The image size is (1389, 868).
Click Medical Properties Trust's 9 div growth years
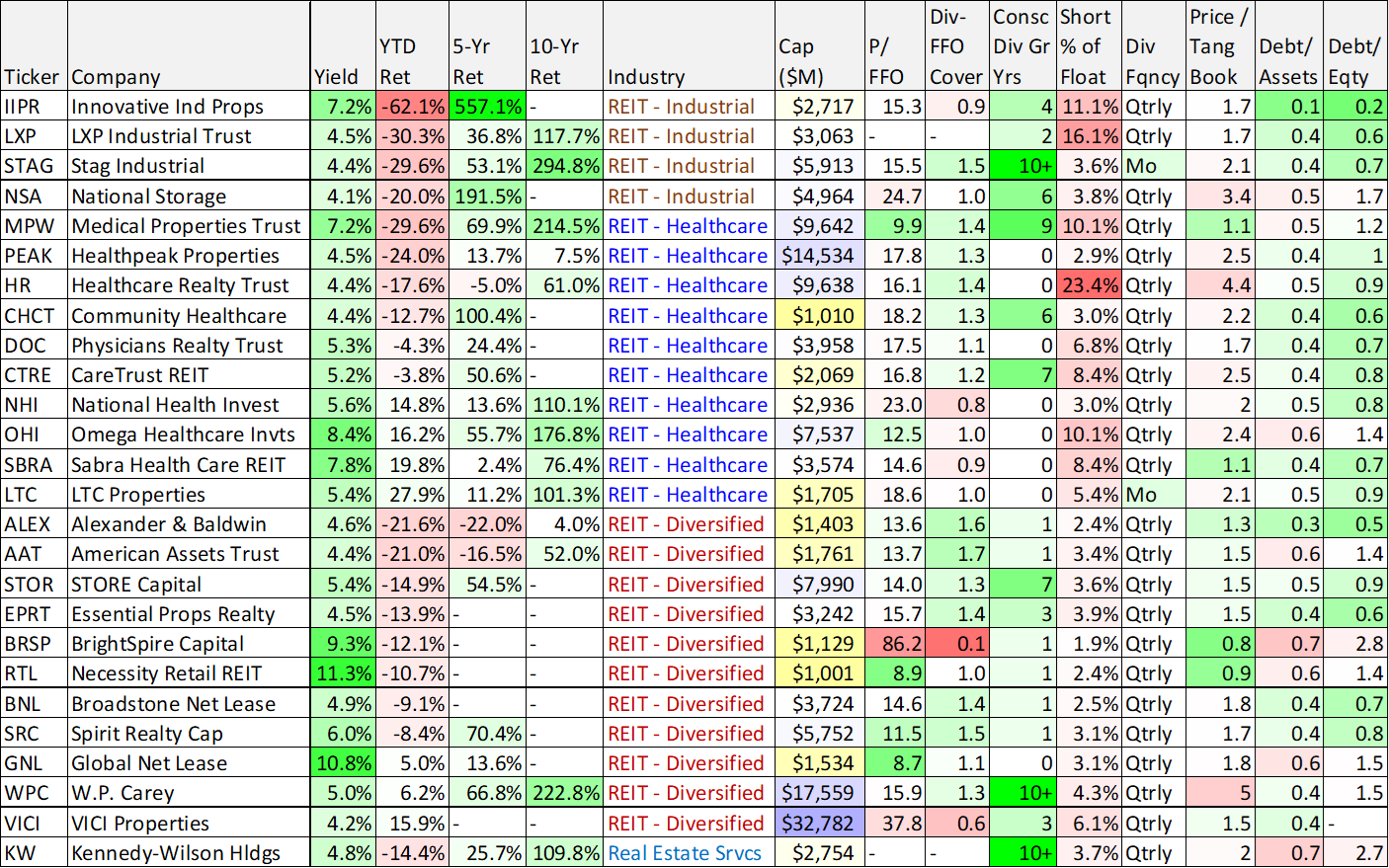1022,226
